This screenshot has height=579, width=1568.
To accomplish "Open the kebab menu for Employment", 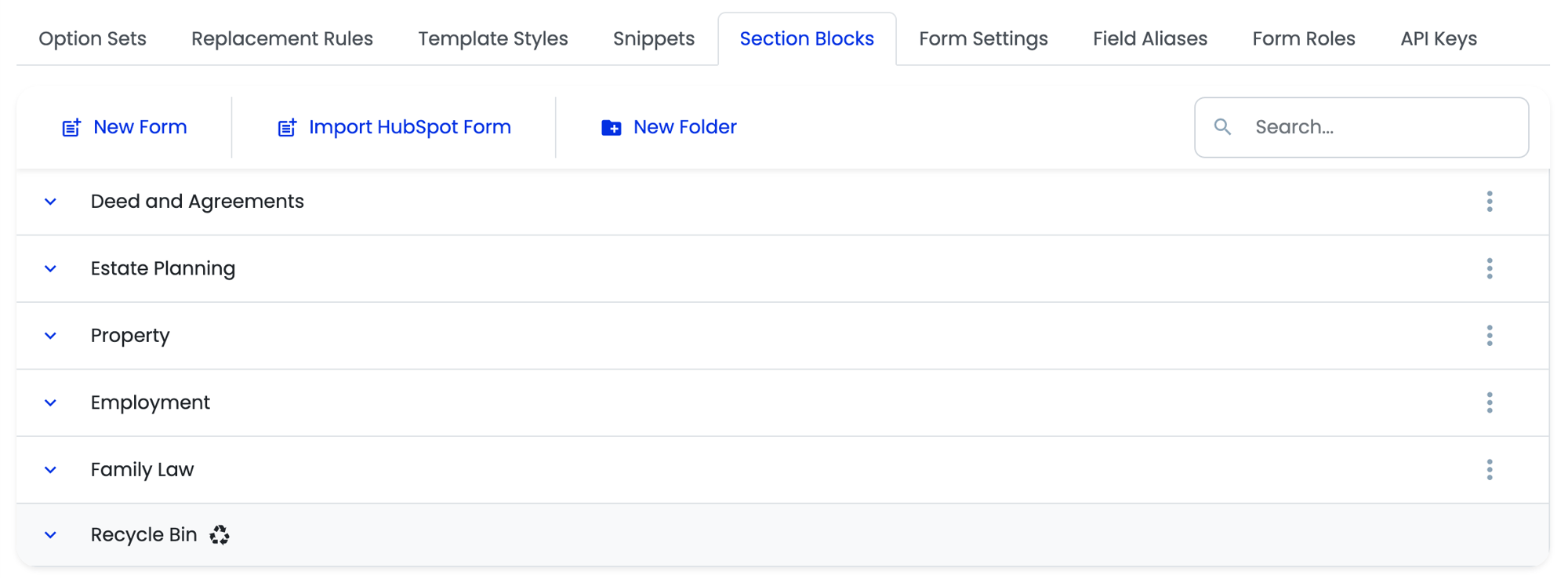I will click(x=1489, y=402).
